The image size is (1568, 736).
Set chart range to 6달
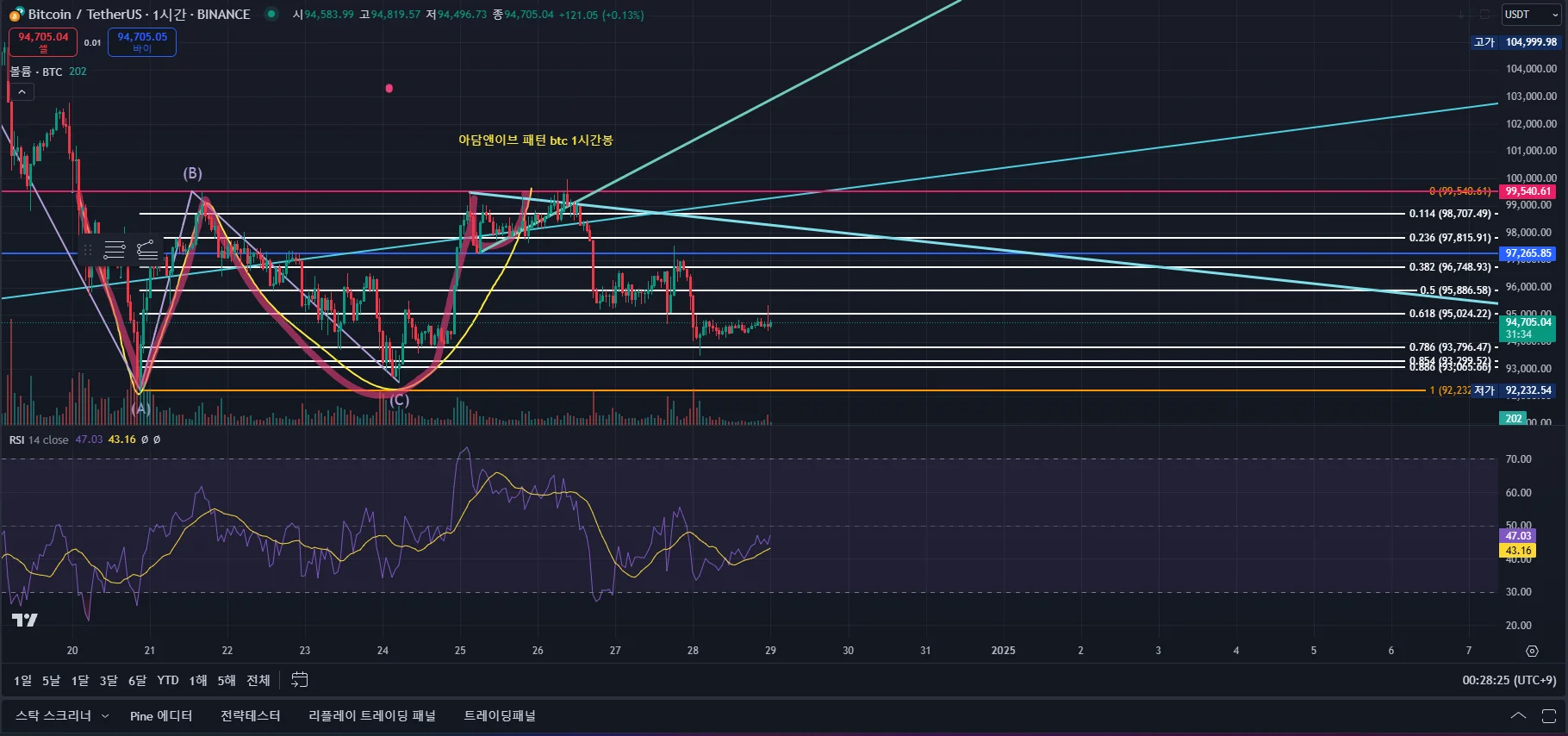tap(137, 680)
